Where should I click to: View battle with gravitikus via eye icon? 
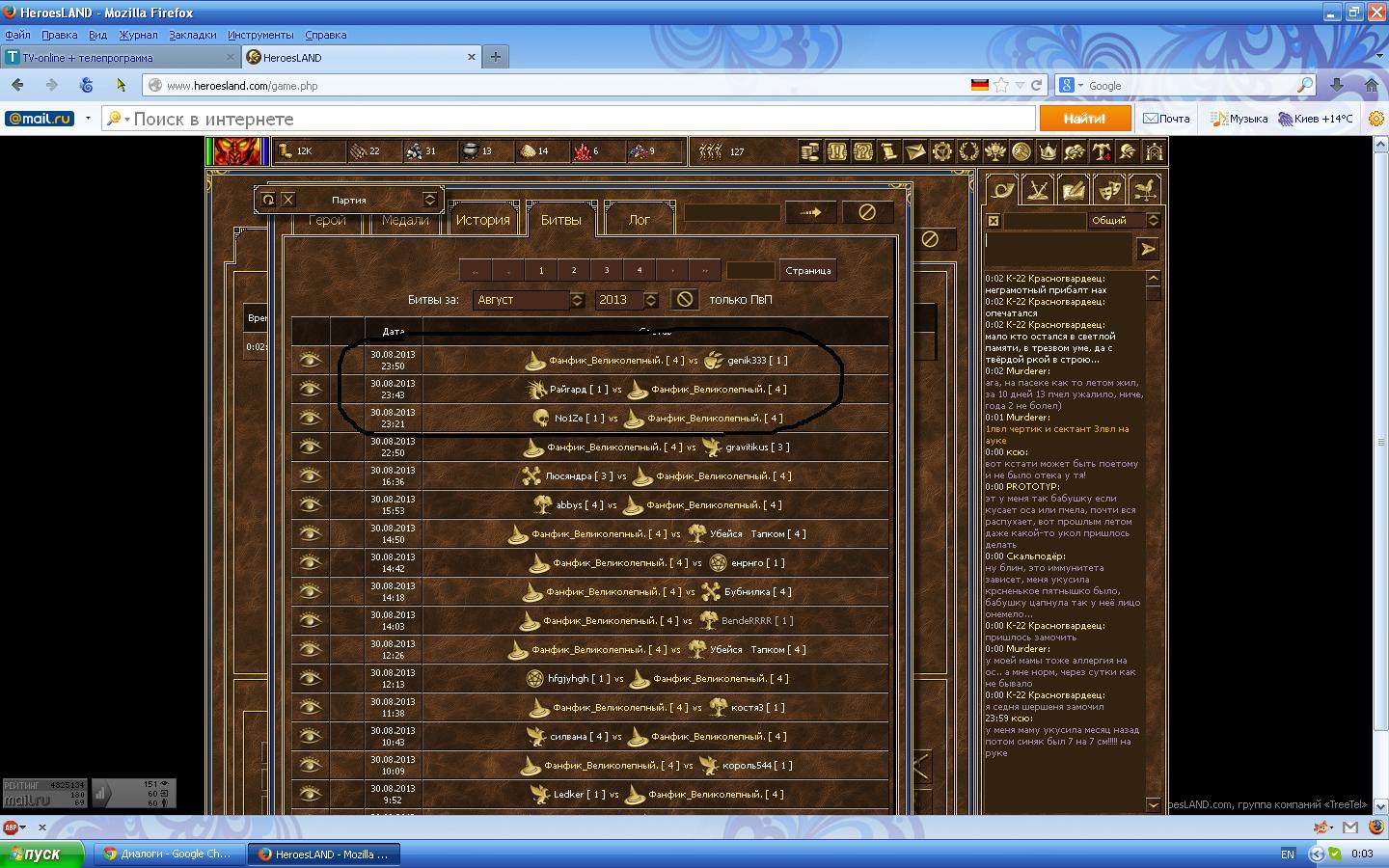(x=310, y=447)
